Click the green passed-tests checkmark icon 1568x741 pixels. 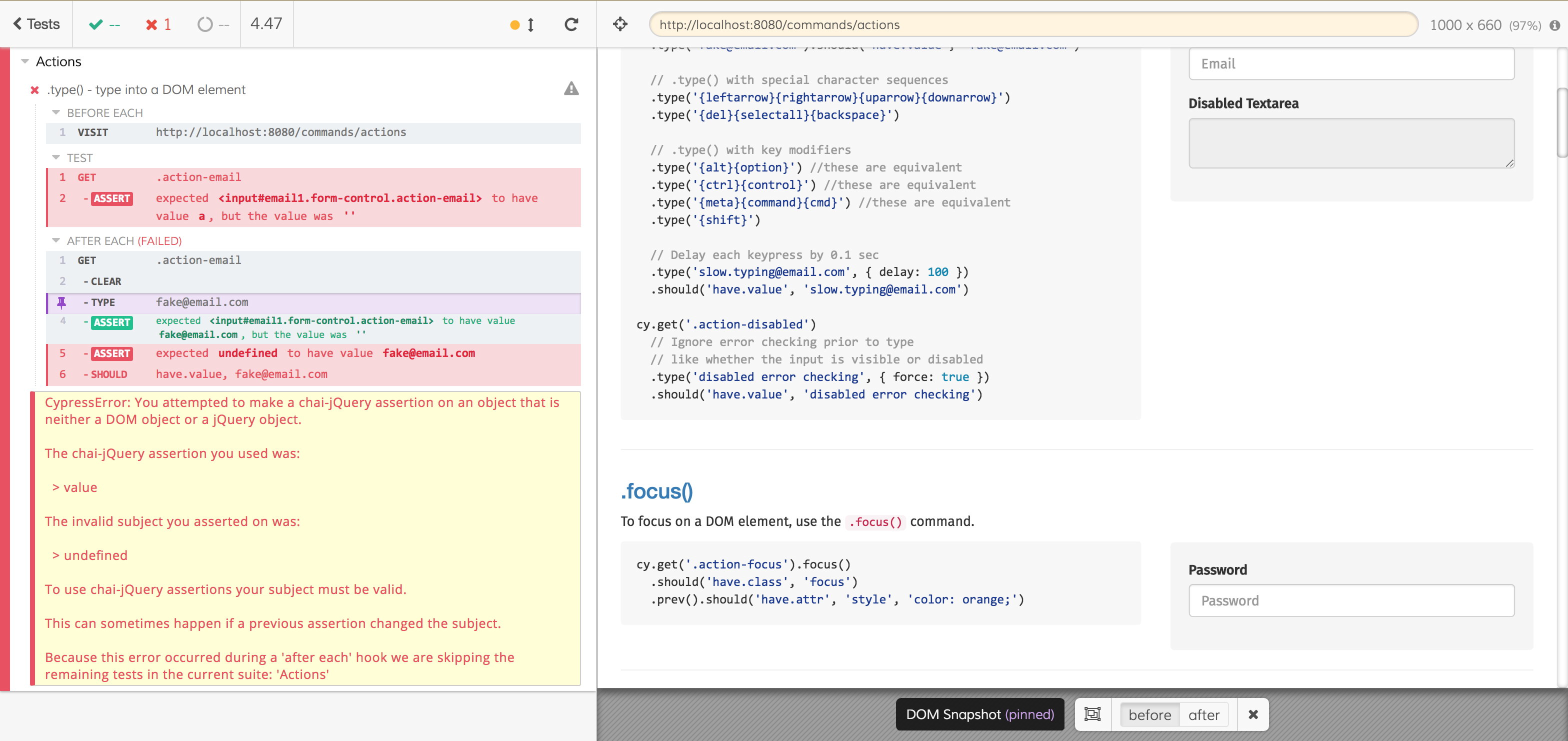[x=95, y=24]
